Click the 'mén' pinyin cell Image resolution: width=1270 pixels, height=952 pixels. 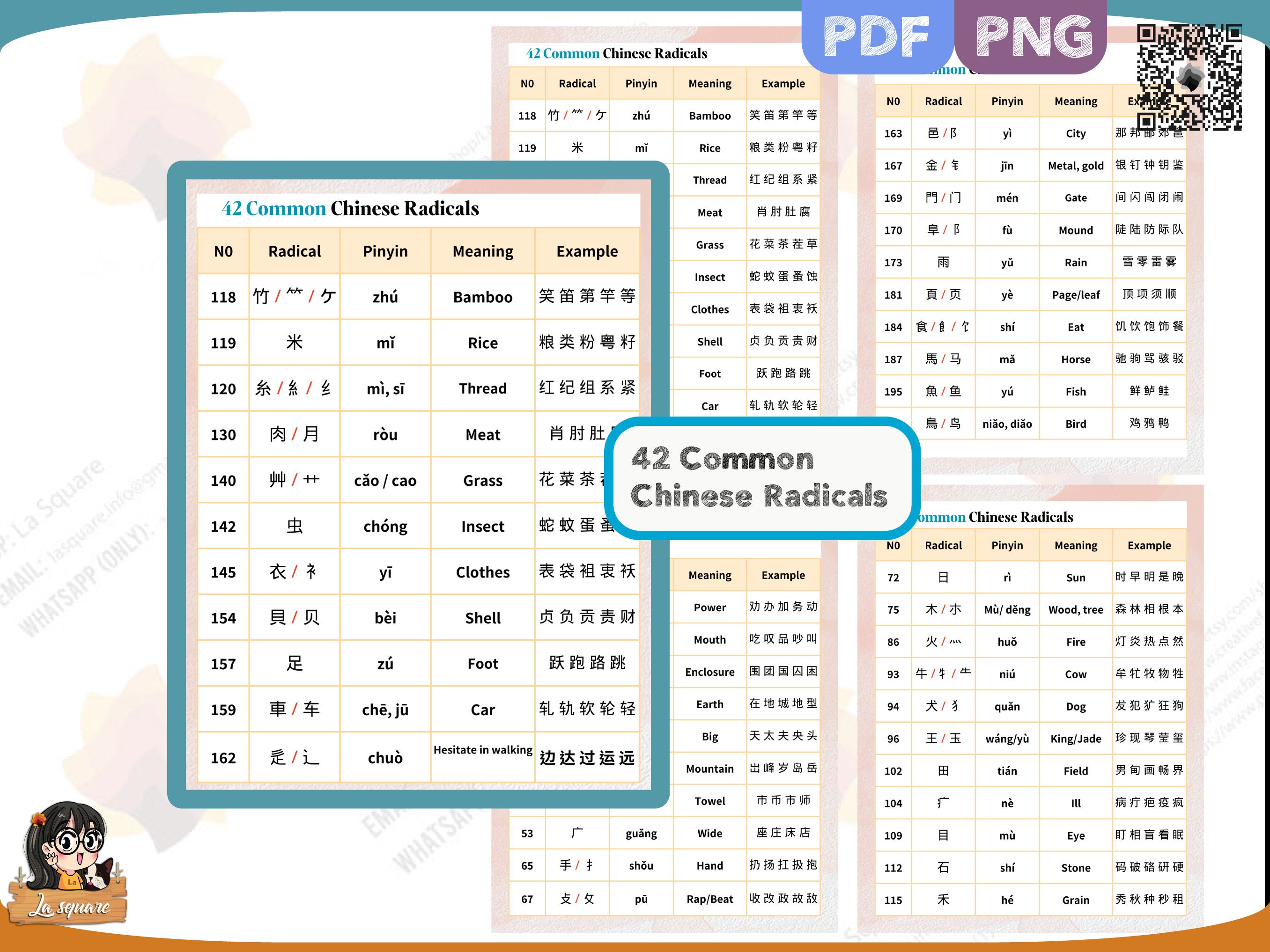(1007, 198)
